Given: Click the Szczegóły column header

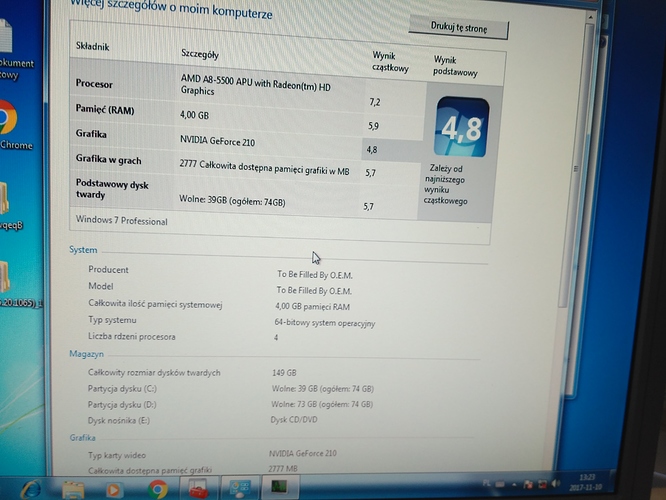Looking at the screenshot, I should coord(200,54).
